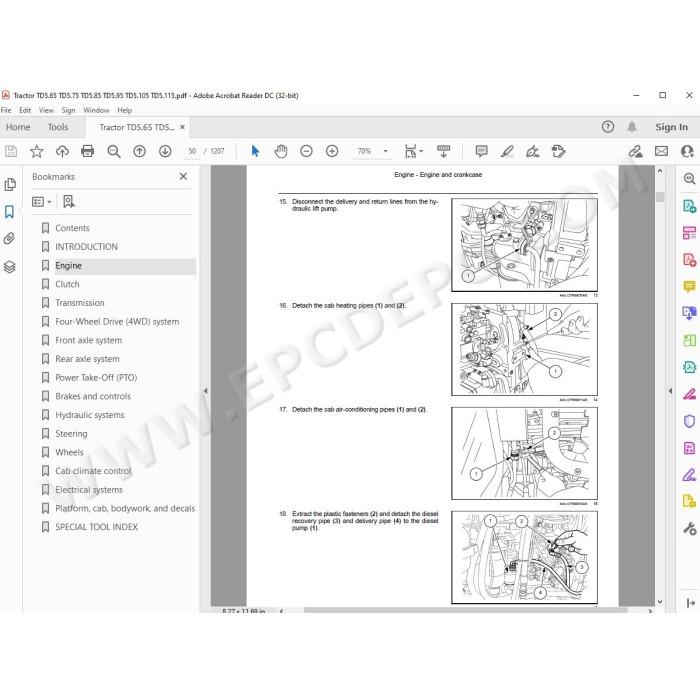
Task: Close the Bookmarks panel
Action: [x=183, y=176]
